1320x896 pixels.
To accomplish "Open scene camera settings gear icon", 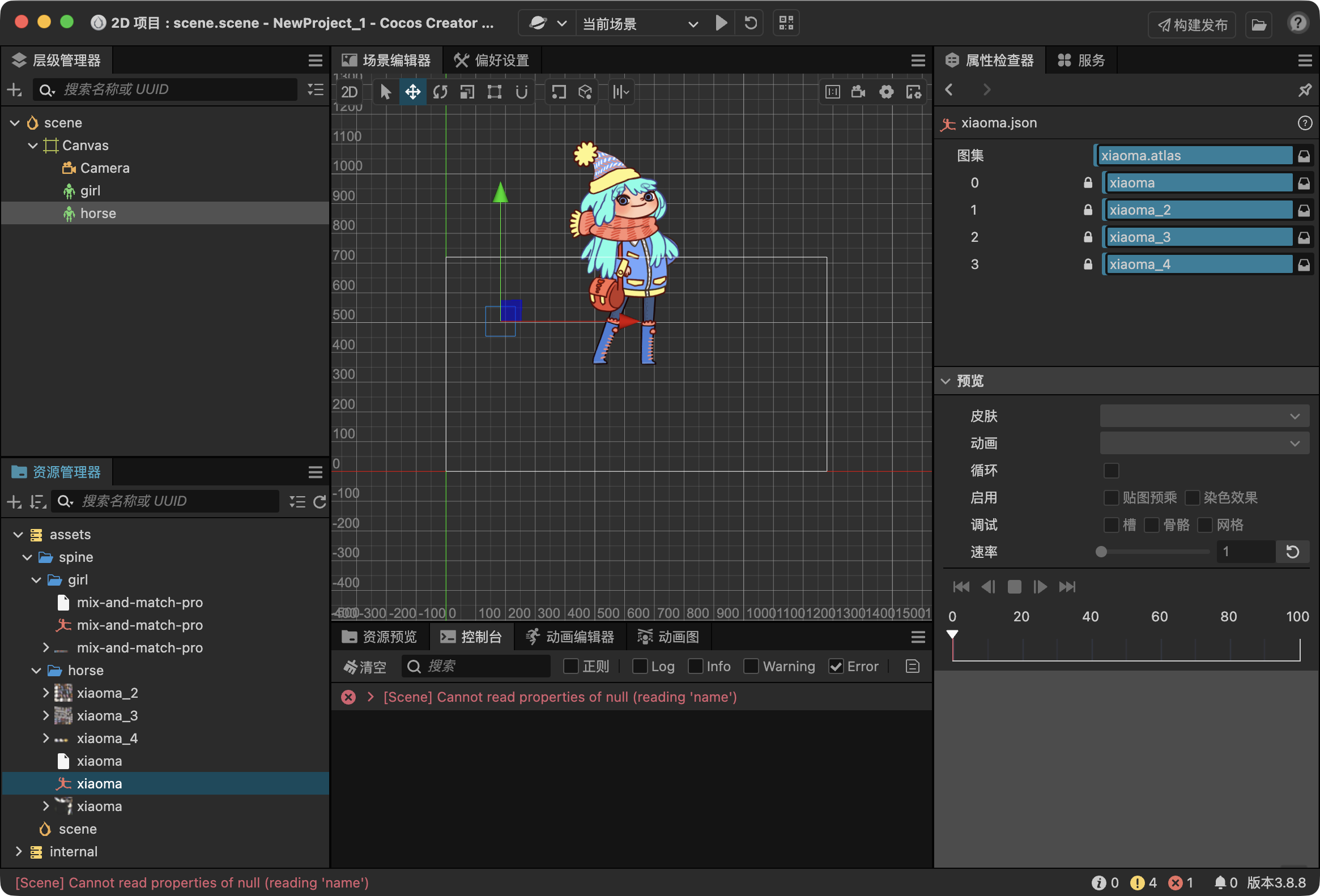I will coord(886,92).
